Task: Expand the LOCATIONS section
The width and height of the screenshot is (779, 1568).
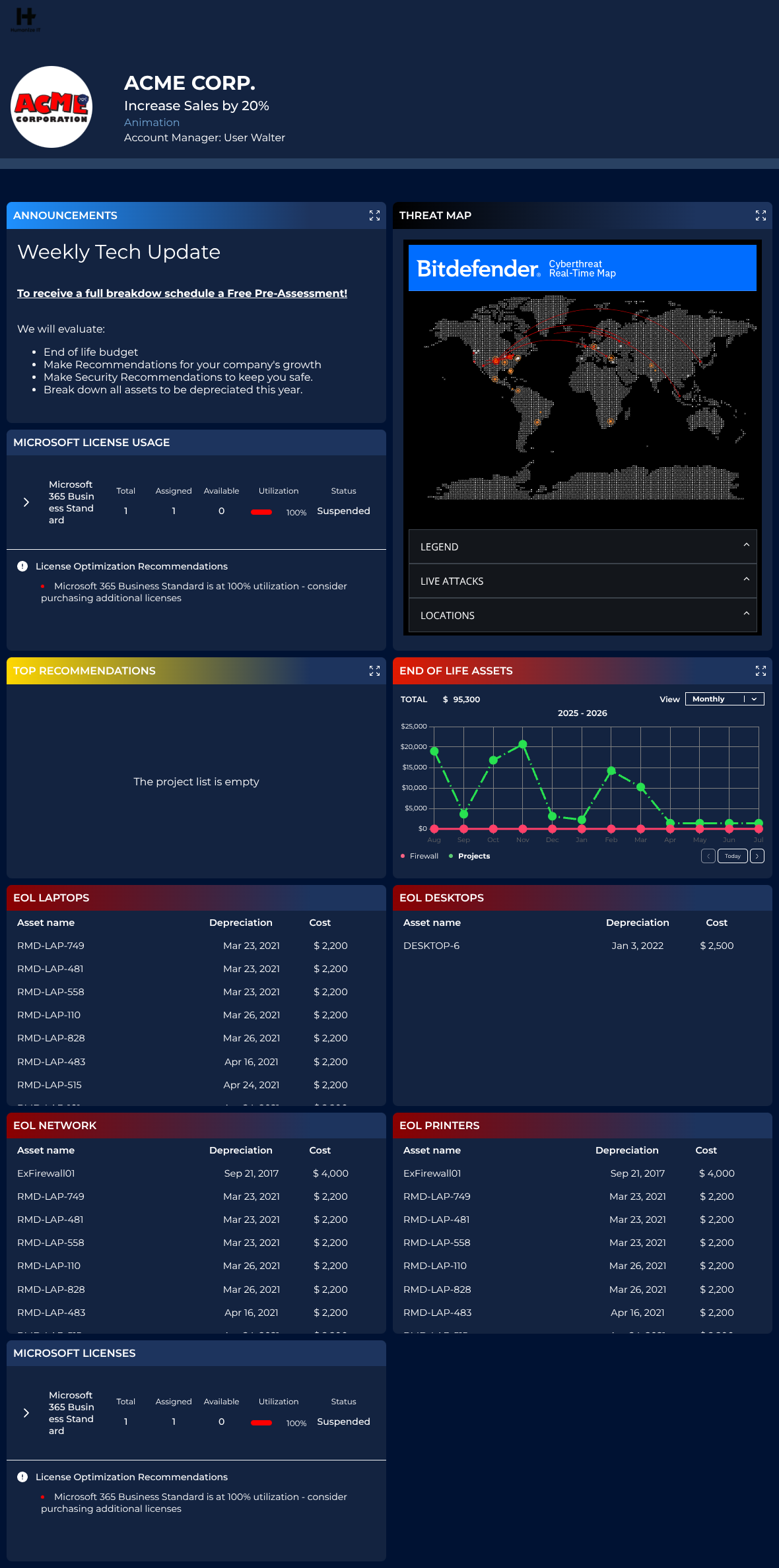Action: (x=583, y=615)
